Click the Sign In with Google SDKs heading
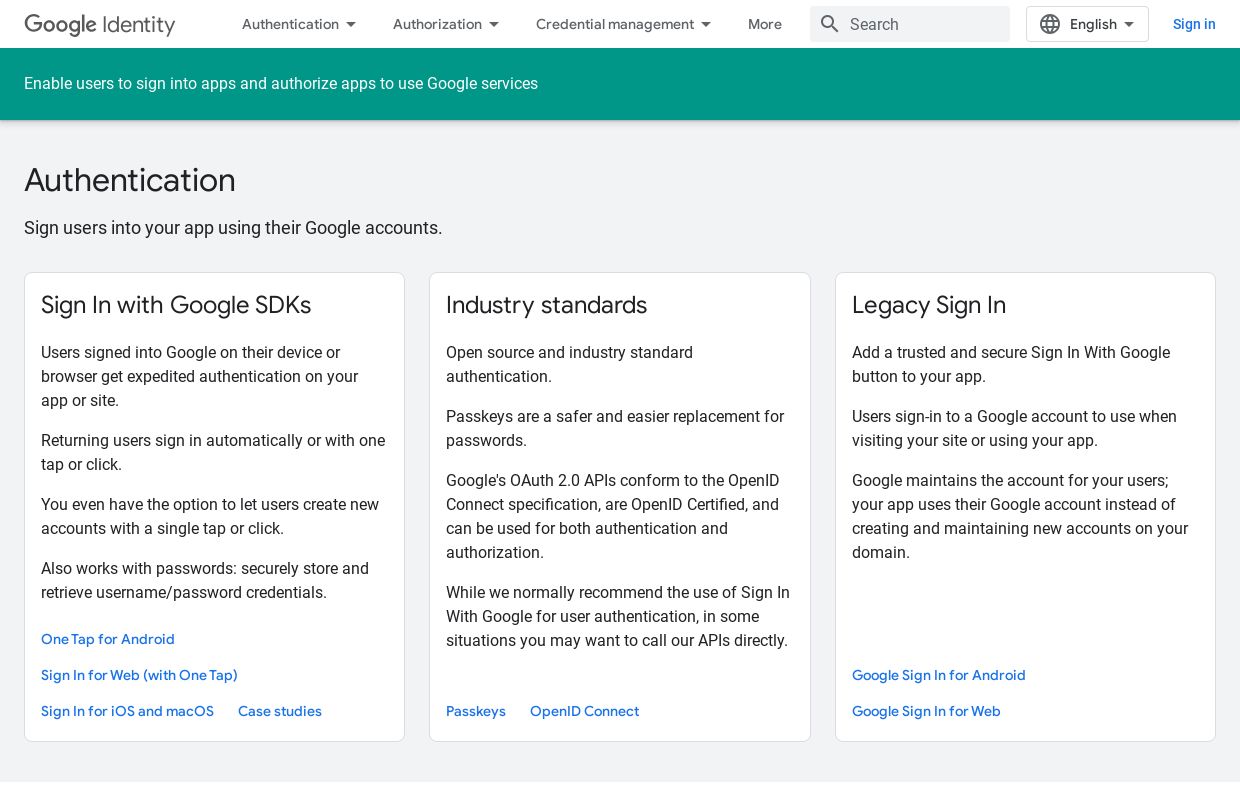 [176, 305]
